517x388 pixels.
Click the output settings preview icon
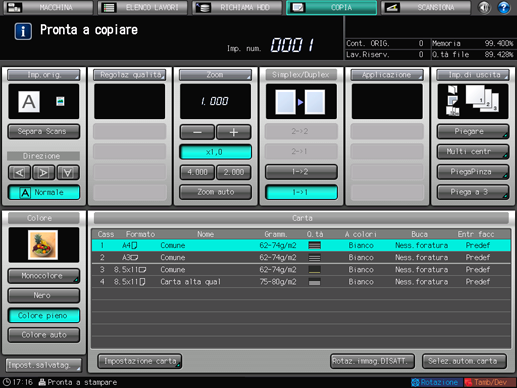pyautogui.click(x=473, y=101)
